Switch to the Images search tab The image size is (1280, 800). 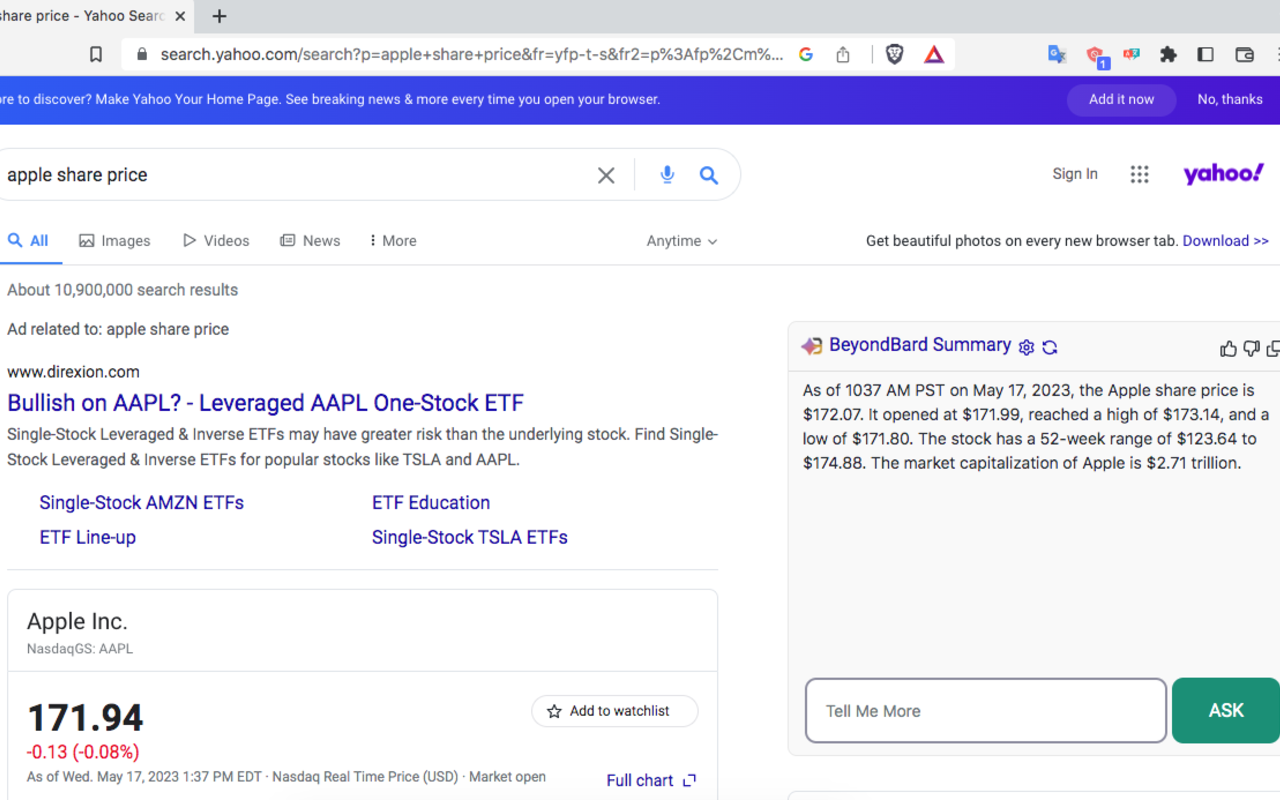(114, 240)
